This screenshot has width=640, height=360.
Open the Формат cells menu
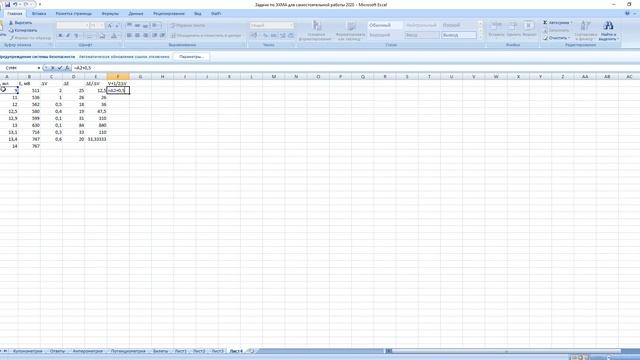[529, 29]
